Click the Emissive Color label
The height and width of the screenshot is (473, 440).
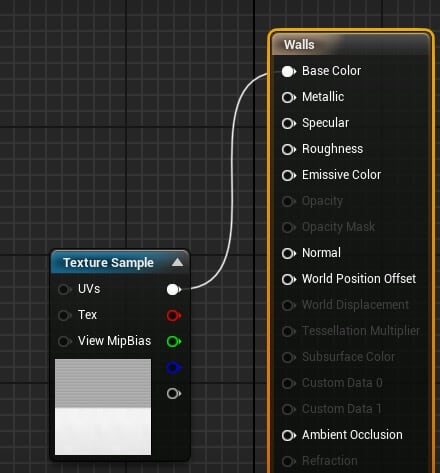point(341,175)
